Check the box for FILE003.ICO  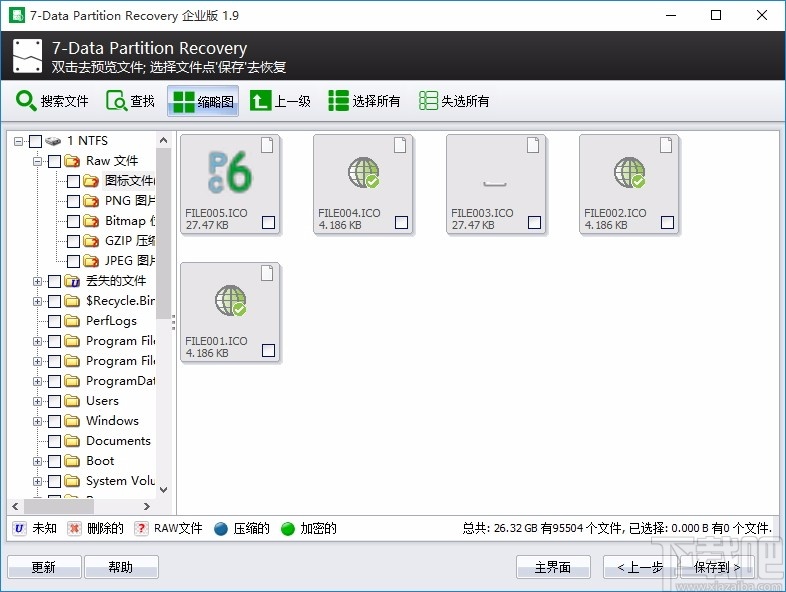coord(534,222)
